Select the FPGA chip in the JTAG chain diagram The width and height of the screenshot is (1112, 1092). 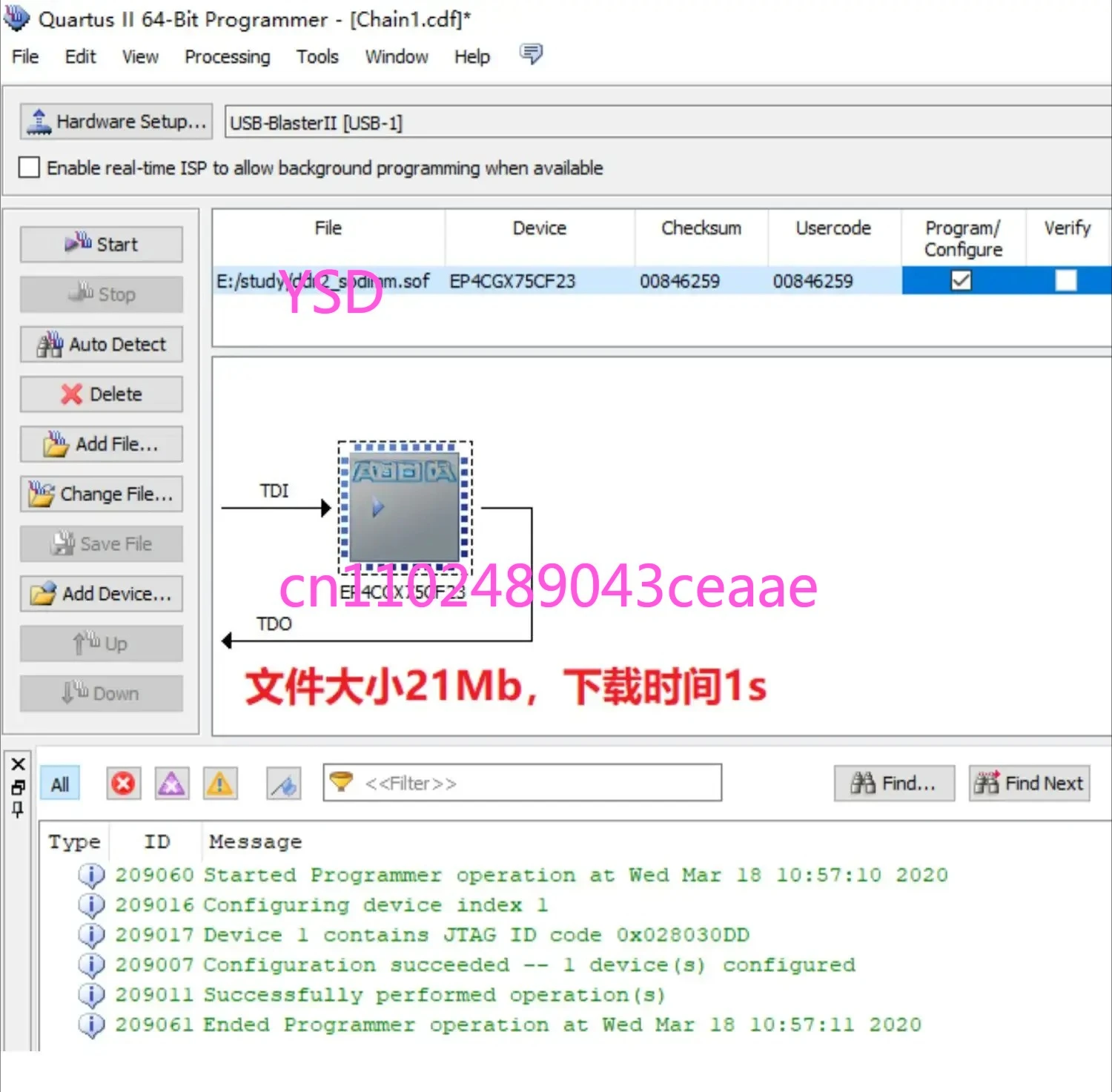[x=405, y=507]
